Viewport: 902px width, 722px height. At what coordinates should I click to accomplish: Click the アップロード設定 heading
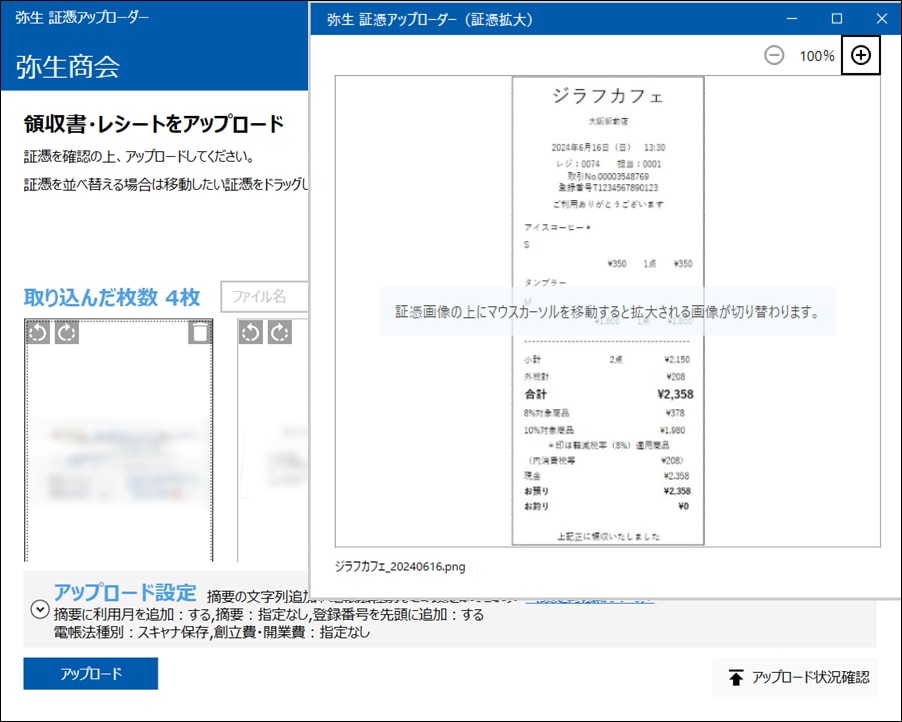[124, 591]
